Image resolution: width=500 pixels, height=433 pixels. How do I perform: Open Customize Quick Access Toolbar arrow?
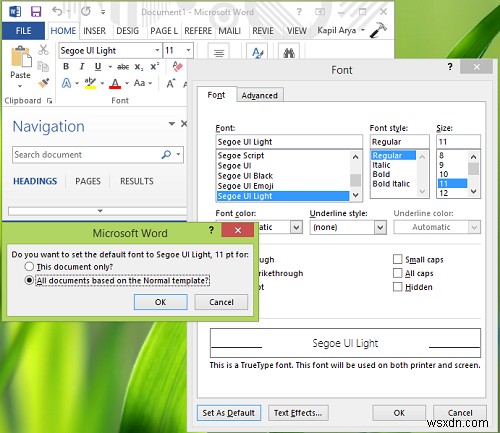[103, 12]
